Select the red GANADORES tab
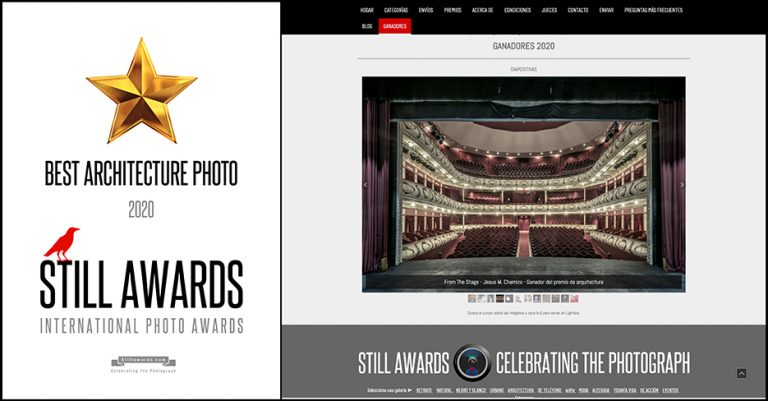 [395, 26]
